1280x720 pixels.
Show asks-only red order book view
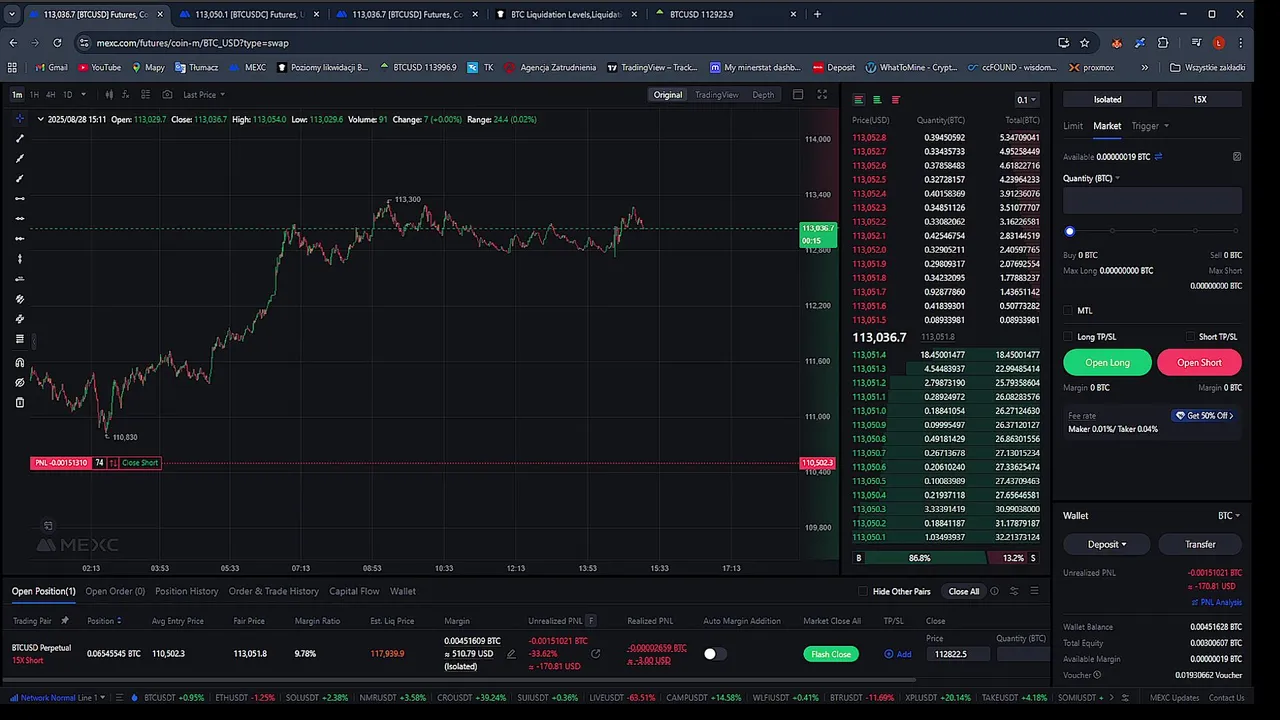tap(896, 100)
